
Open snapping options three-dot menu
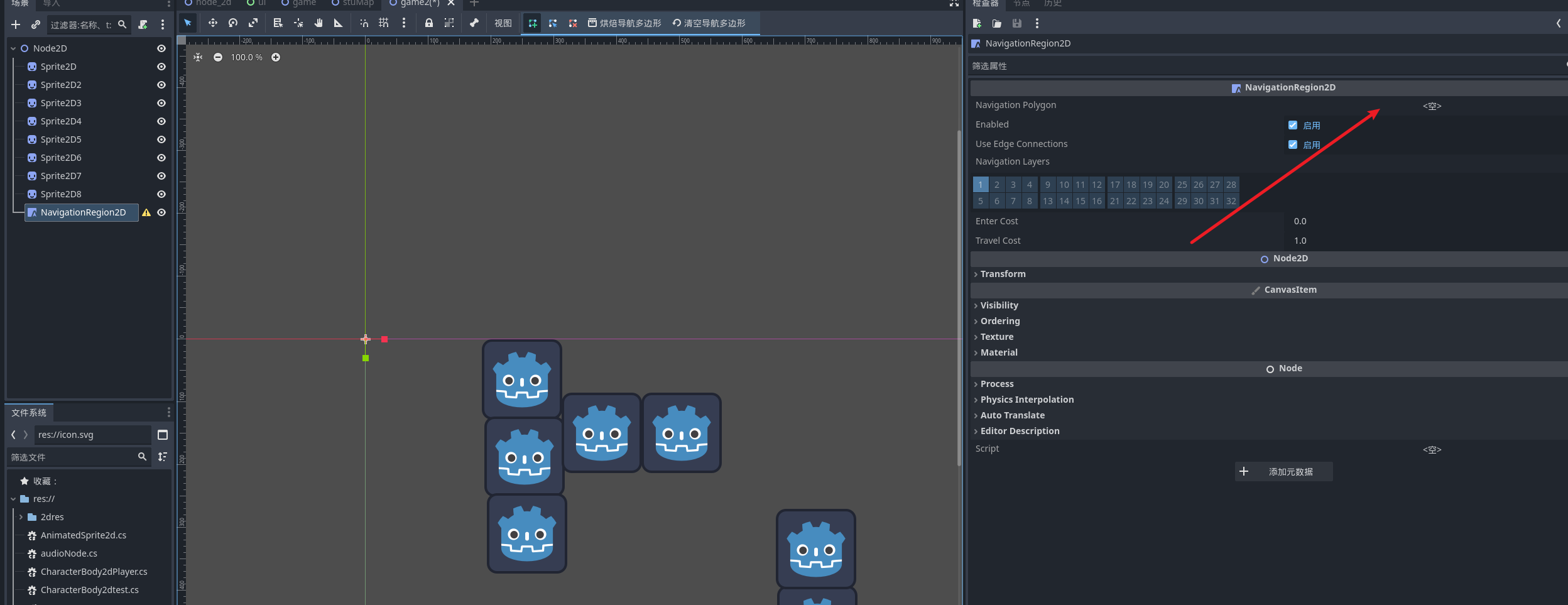tap(404, 23)
